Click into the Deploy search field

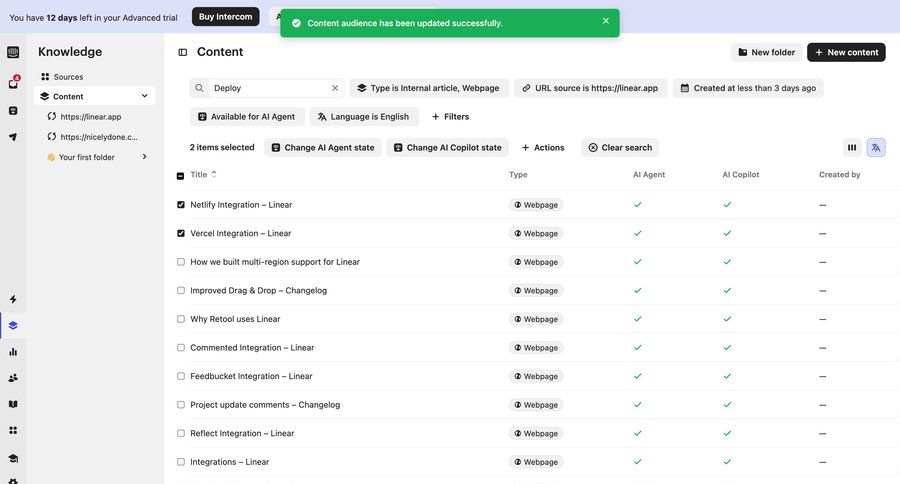267,88
